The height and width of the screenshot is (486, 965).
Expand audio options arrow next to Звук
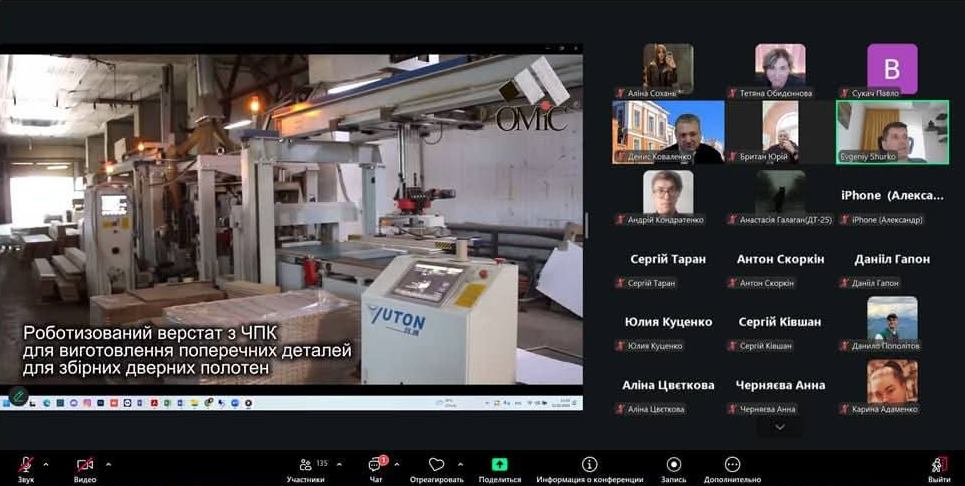coord(49,464)
